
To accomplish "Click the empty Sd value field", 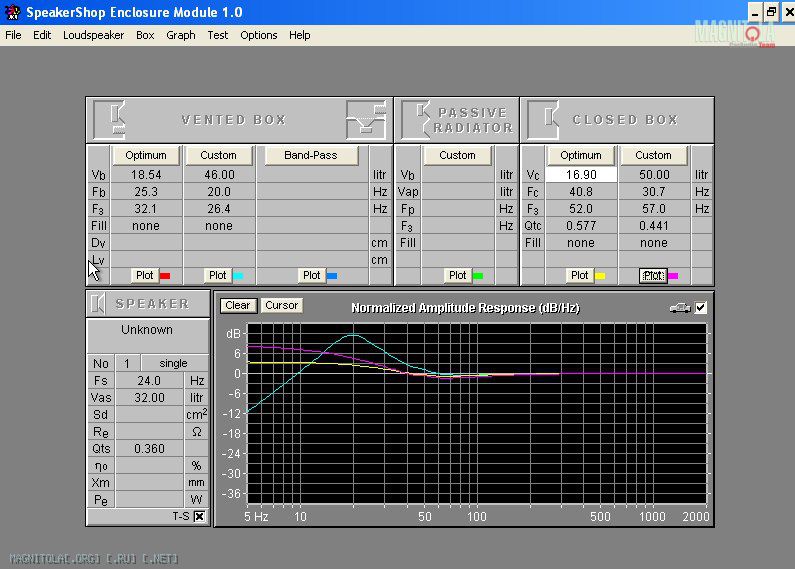I will click(x=149, y=414).
